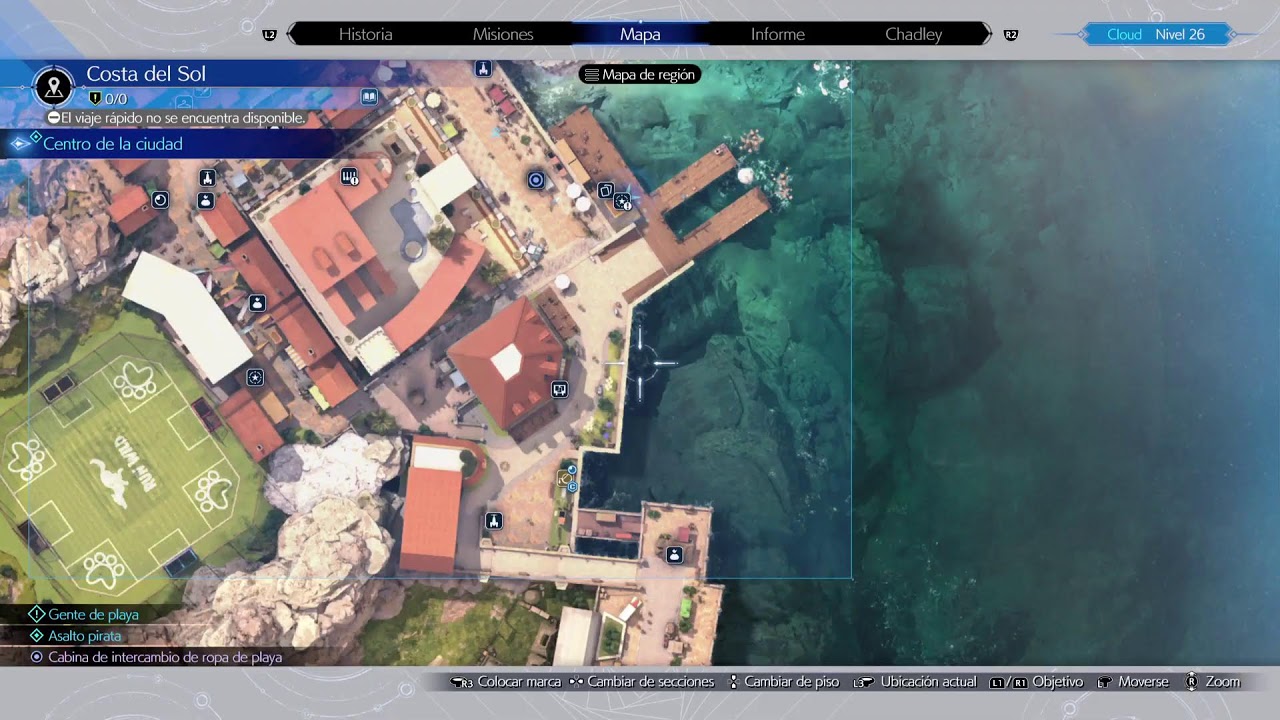Click the fast travel unavailable notice
This screenshot has width=1280, height=720.
(176, 118)
